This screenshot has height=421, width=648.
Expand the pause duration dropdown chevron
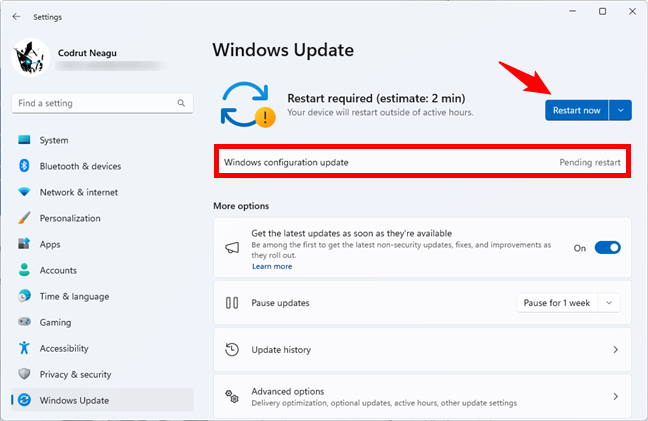[609, 303]
